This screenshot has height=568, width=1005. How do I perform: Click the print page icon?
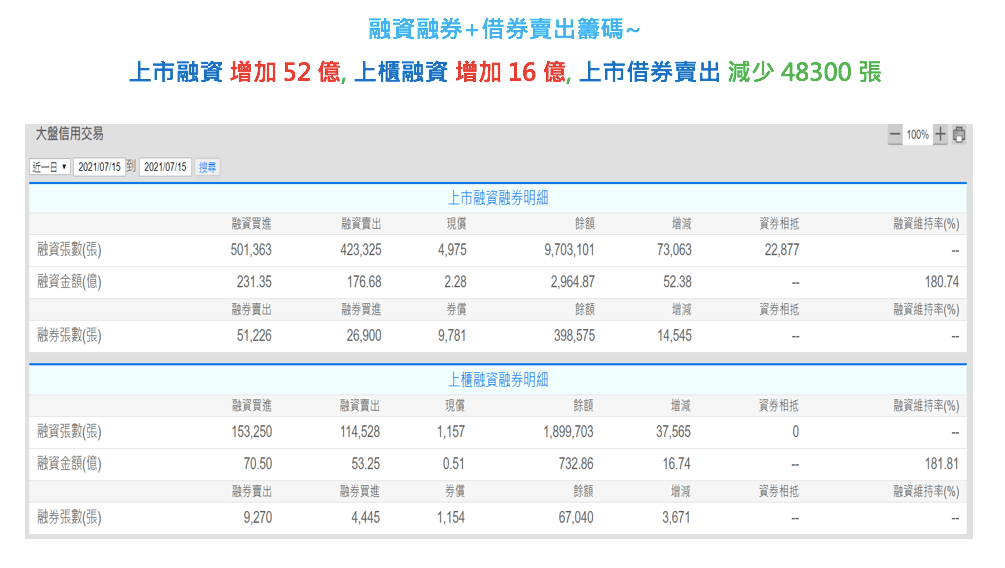tap(959, 135)
